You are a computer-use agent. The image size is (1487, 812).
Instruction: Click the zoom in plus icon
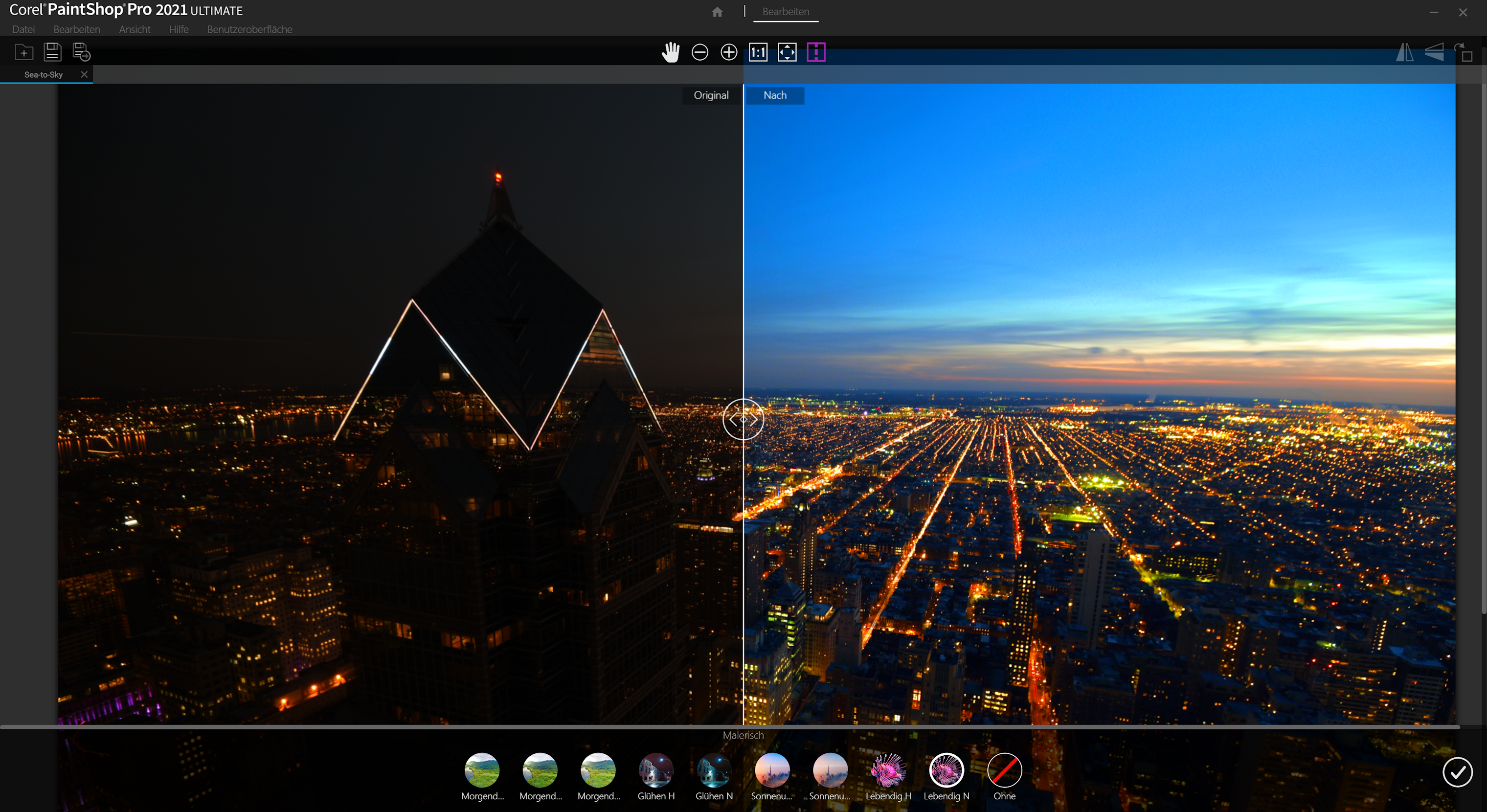pyautogui.click(x=728, y=52)
